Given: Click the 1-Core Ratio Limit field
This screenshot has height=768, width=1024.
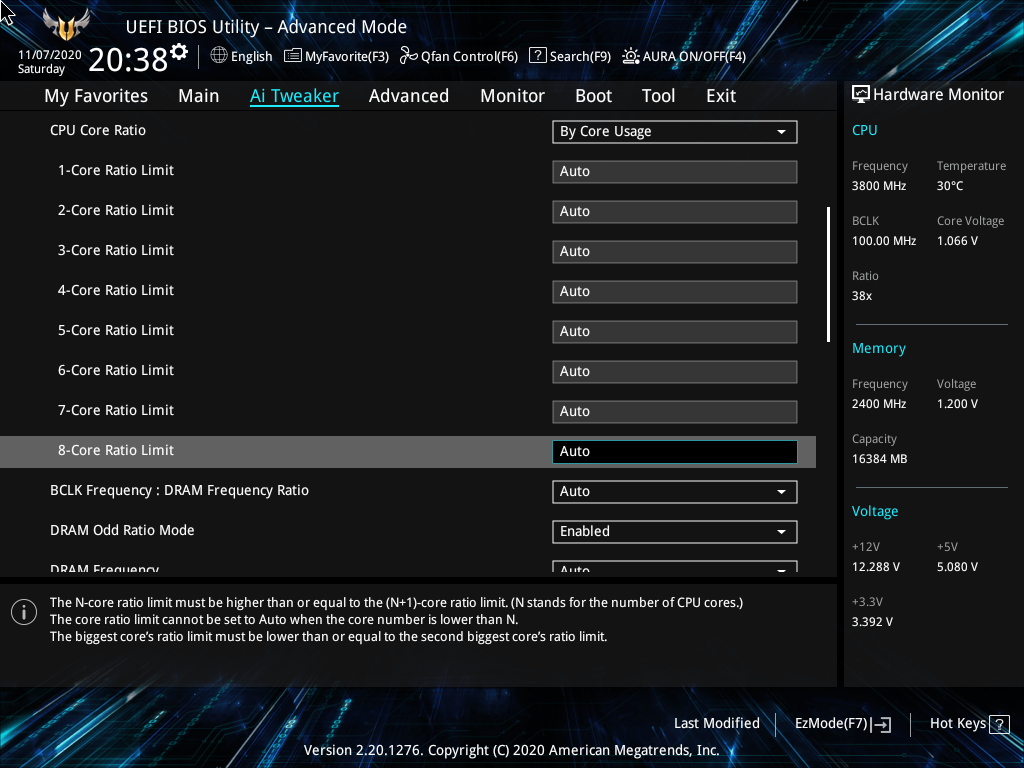Looking at the screenshot, I should pyautogui.click(x=675, y=172).
